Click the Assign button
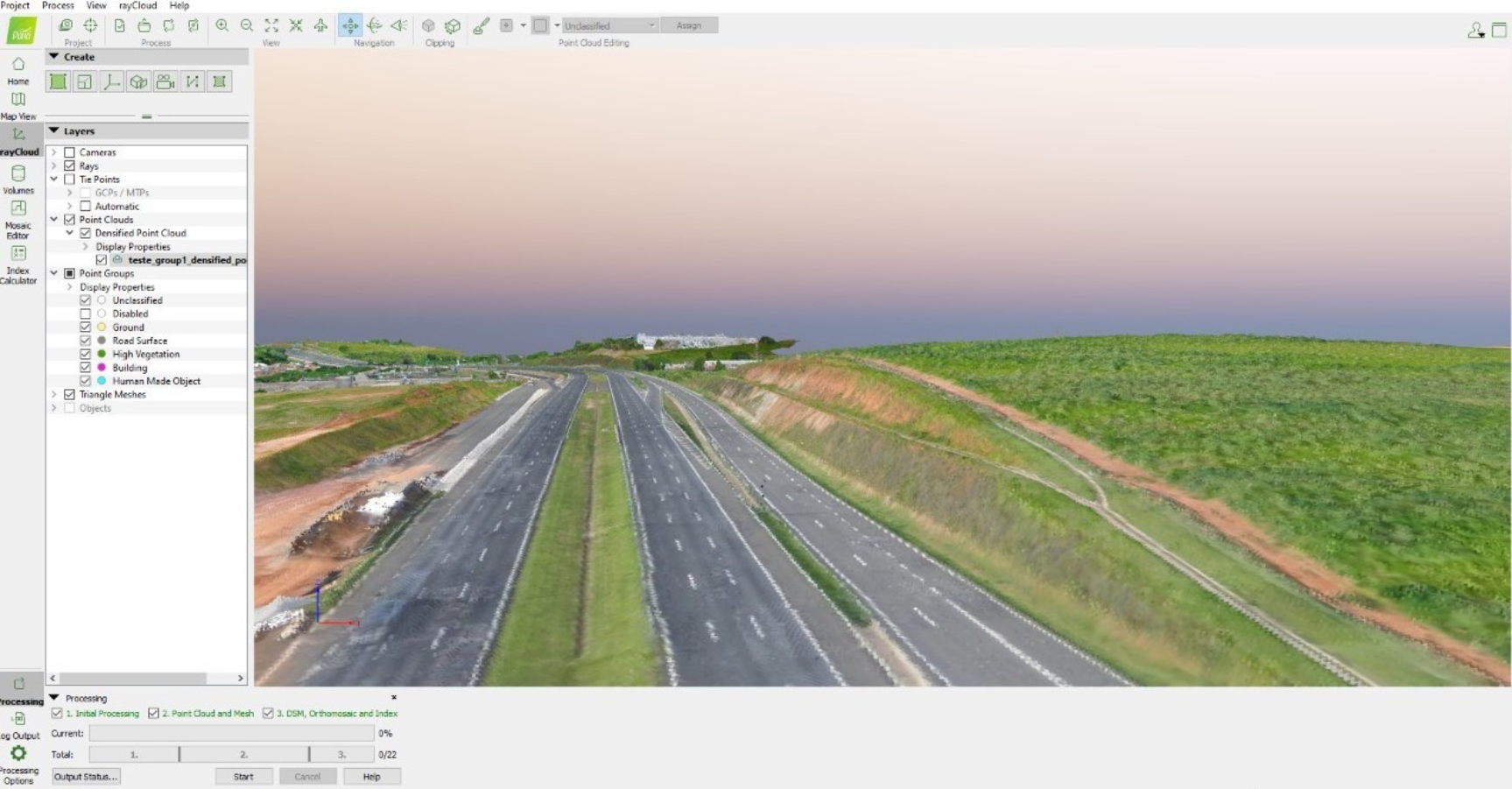The width and height of the screenshot is (1512, 789). pyautogui.click(x=689, y=25)
